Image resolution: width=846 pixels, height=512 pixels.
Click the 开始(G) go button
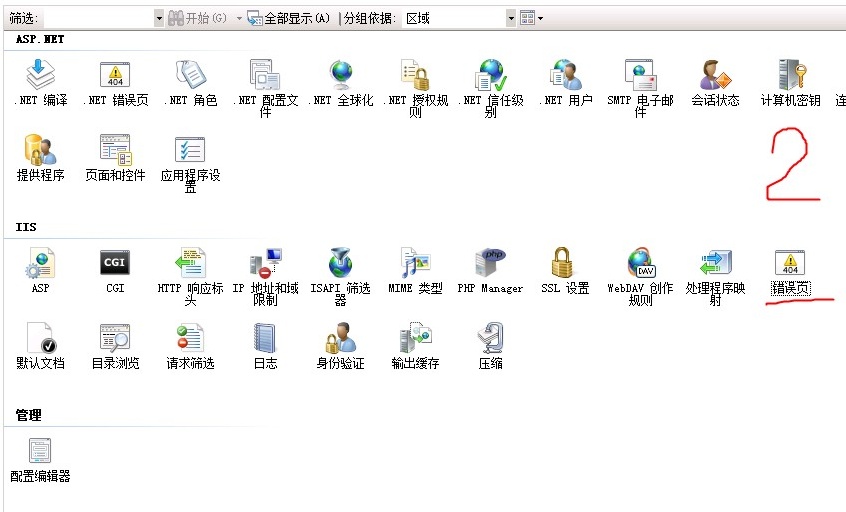[198, 18]
